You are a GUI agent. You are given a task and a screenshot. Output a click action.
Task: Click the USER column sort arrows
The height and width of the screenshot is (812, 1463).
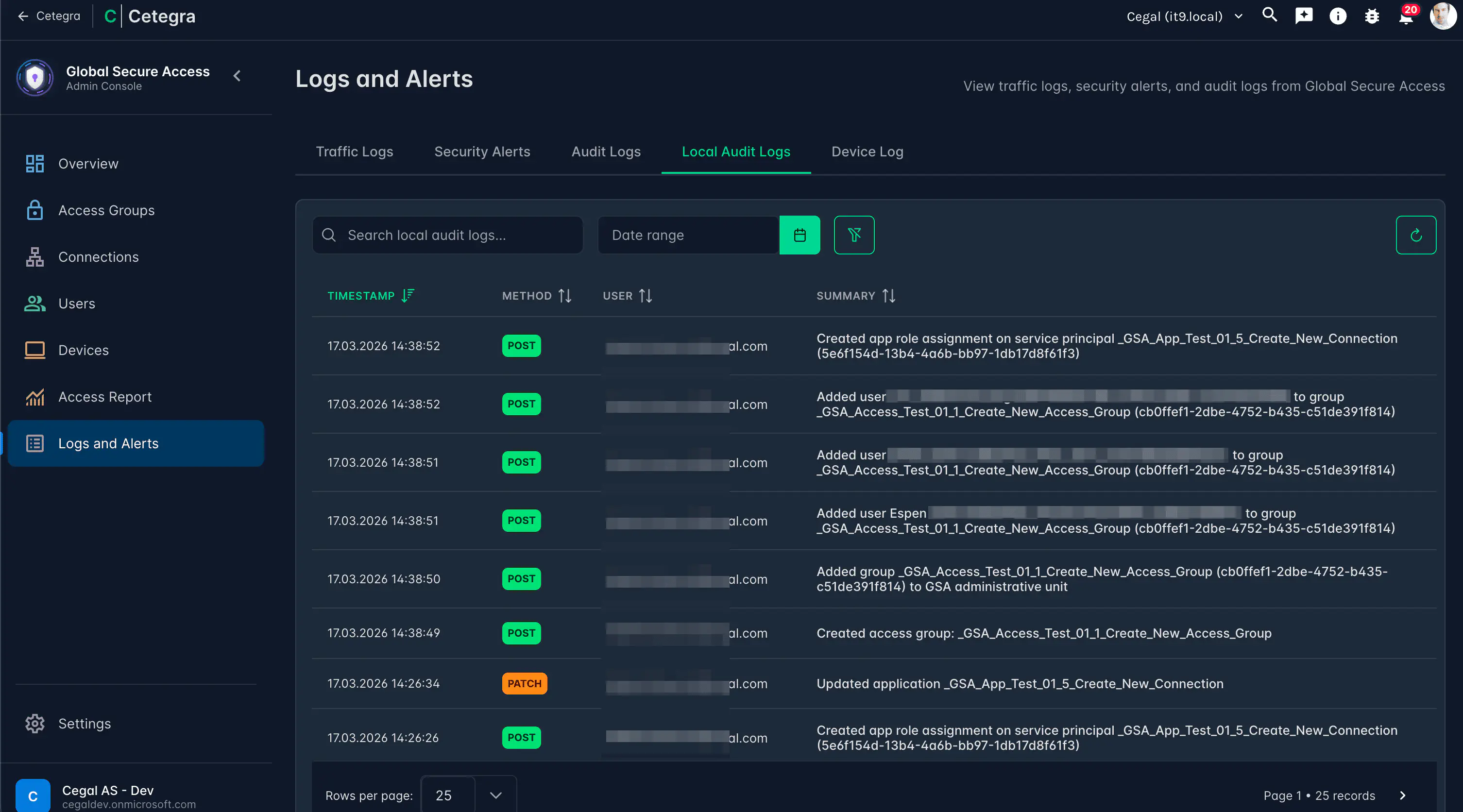(645, 296)
